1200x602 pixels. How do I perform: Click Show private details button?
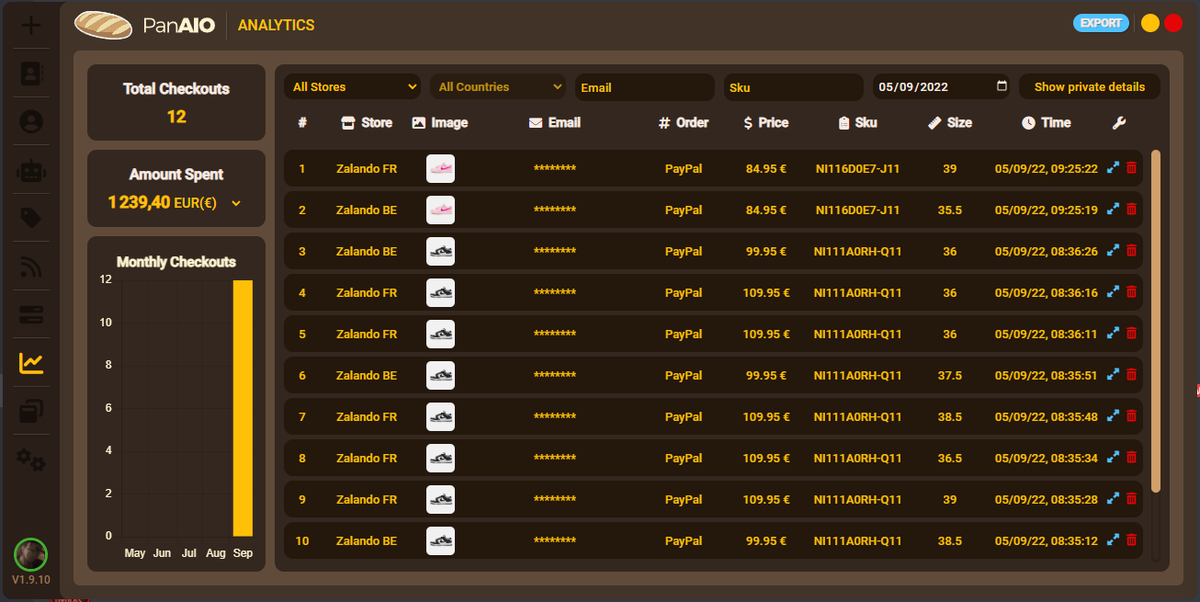(x=1090, y=87)
